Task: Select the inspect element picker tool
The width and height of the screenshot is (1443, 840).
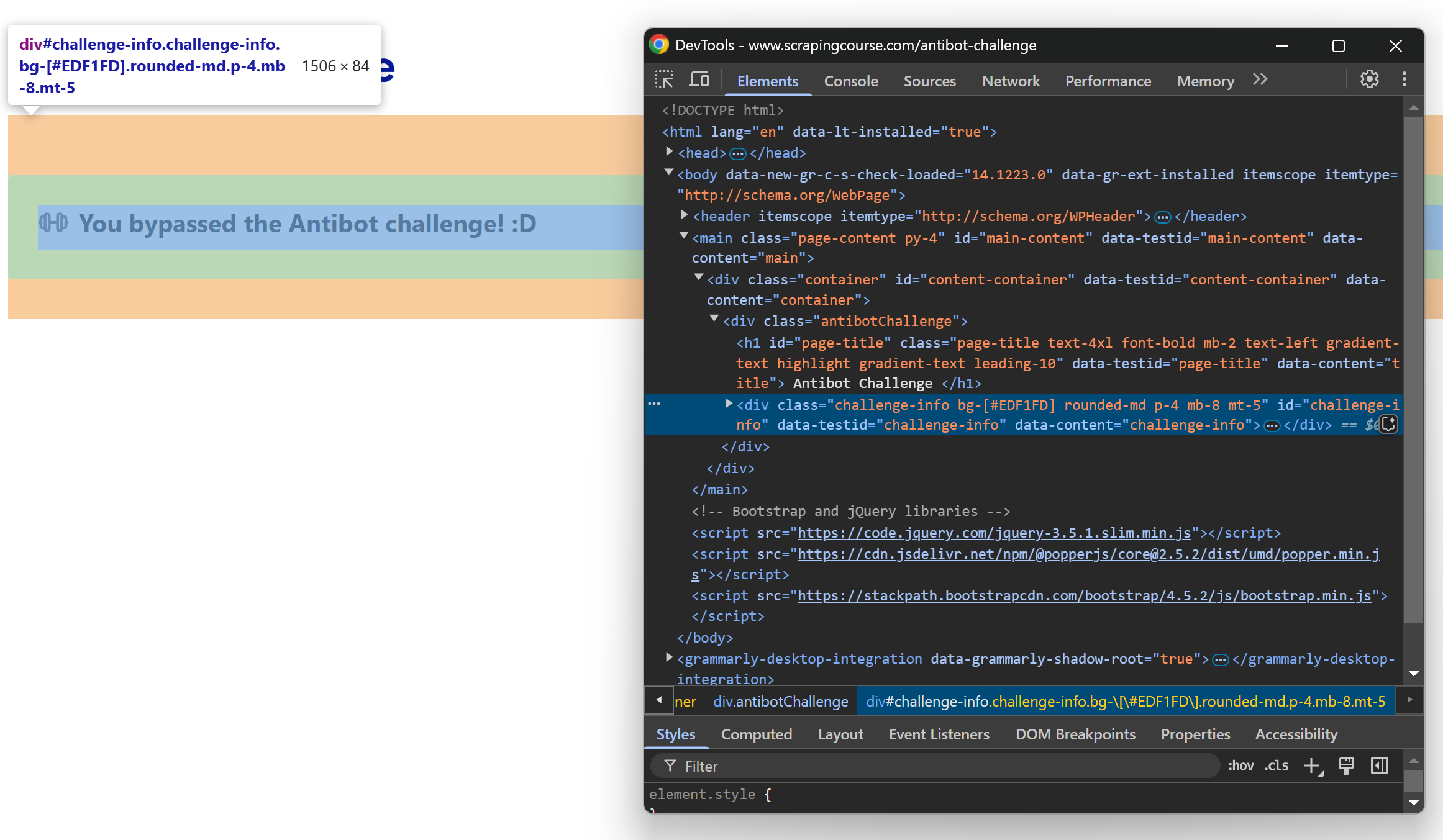Action: point(663,79)
